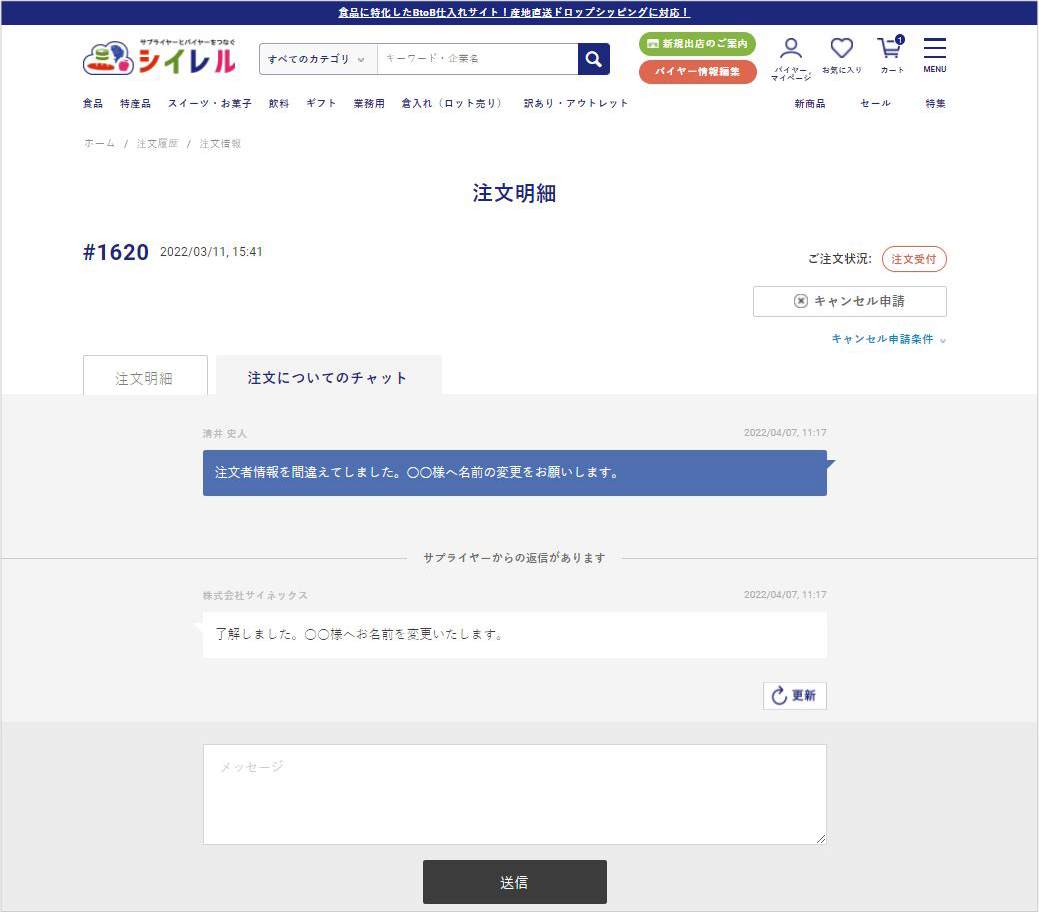
Task: Expand キャンセル申請条件 conditions
Action: click(x=888, y=339)
